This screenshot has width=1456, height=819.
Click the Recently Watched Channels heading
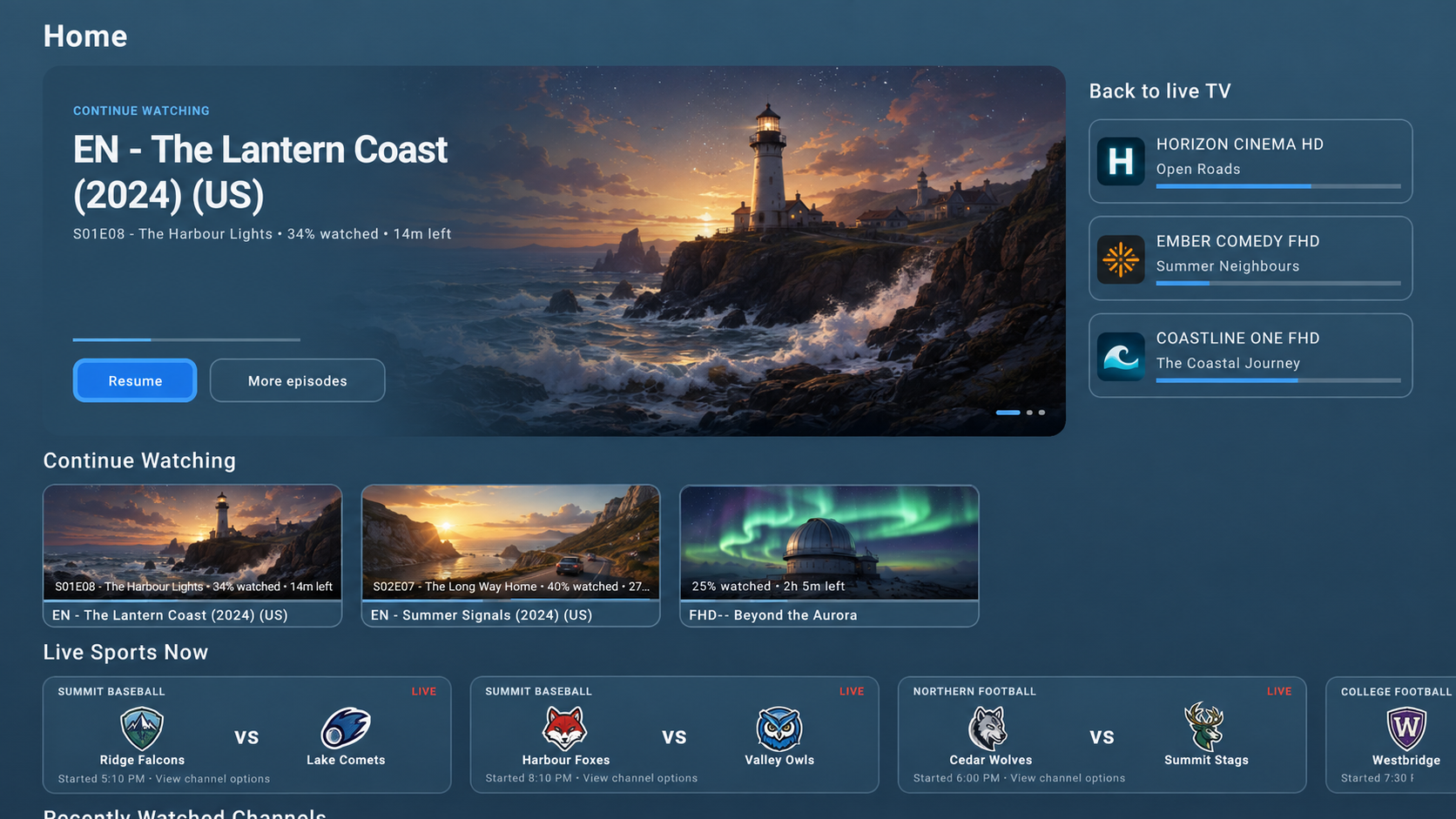pos(185,814)
